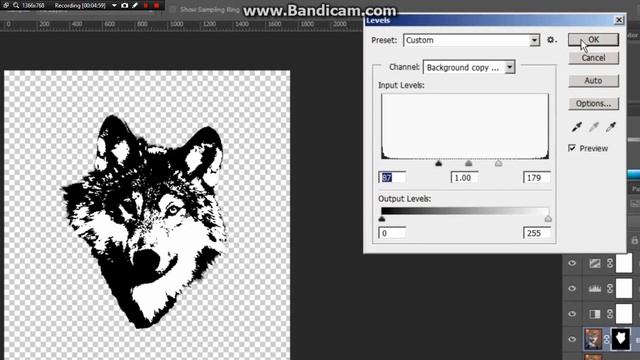Cancel the Levels dialog
The height and width of the screenshot is (360, 640).
coord(593,58)
